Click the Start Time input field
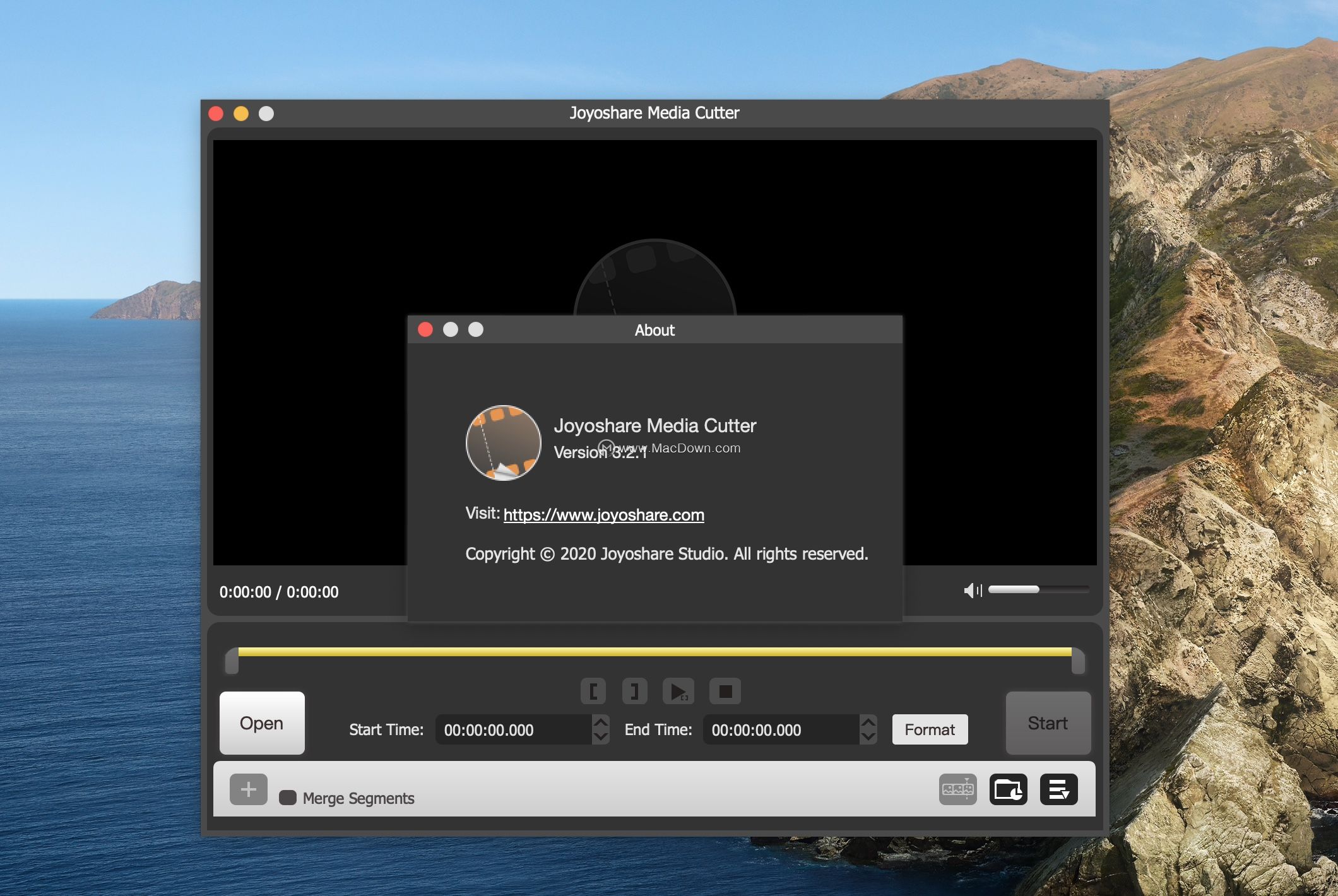 point(514,729)
